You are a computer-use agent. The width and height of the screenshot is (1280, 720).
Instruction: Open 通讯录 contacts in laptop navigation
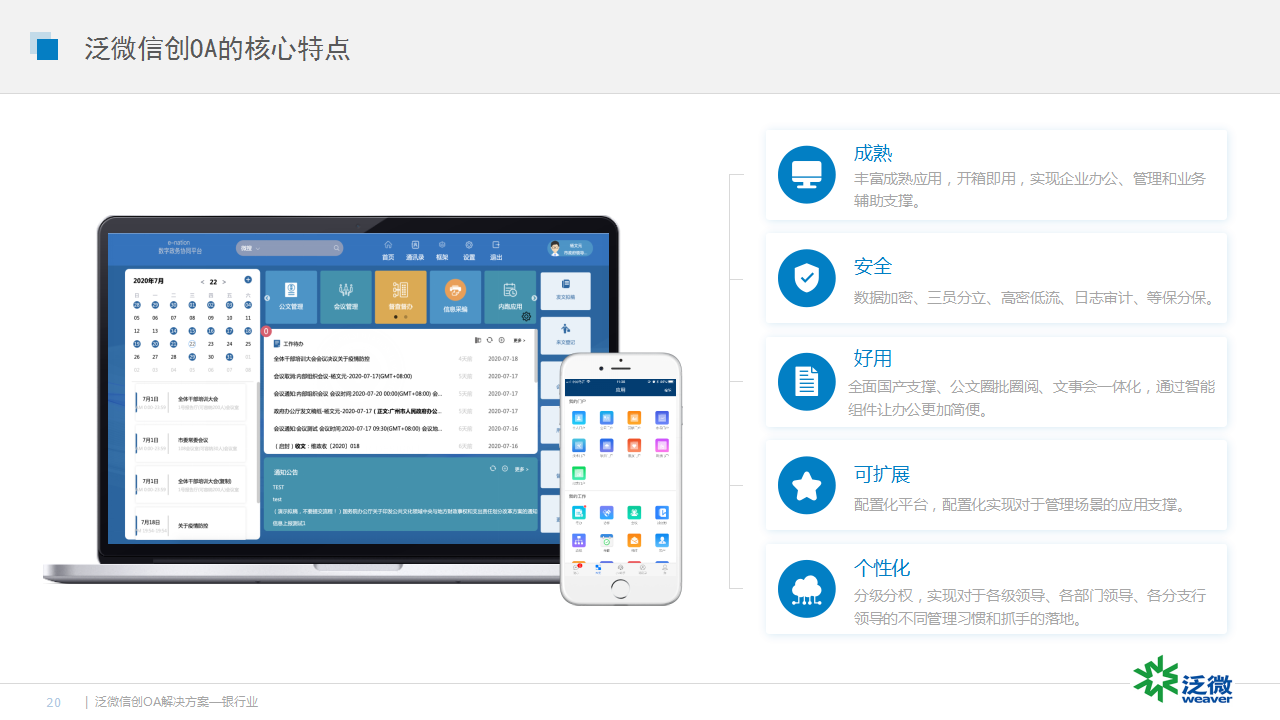click(x=415, y=251)
